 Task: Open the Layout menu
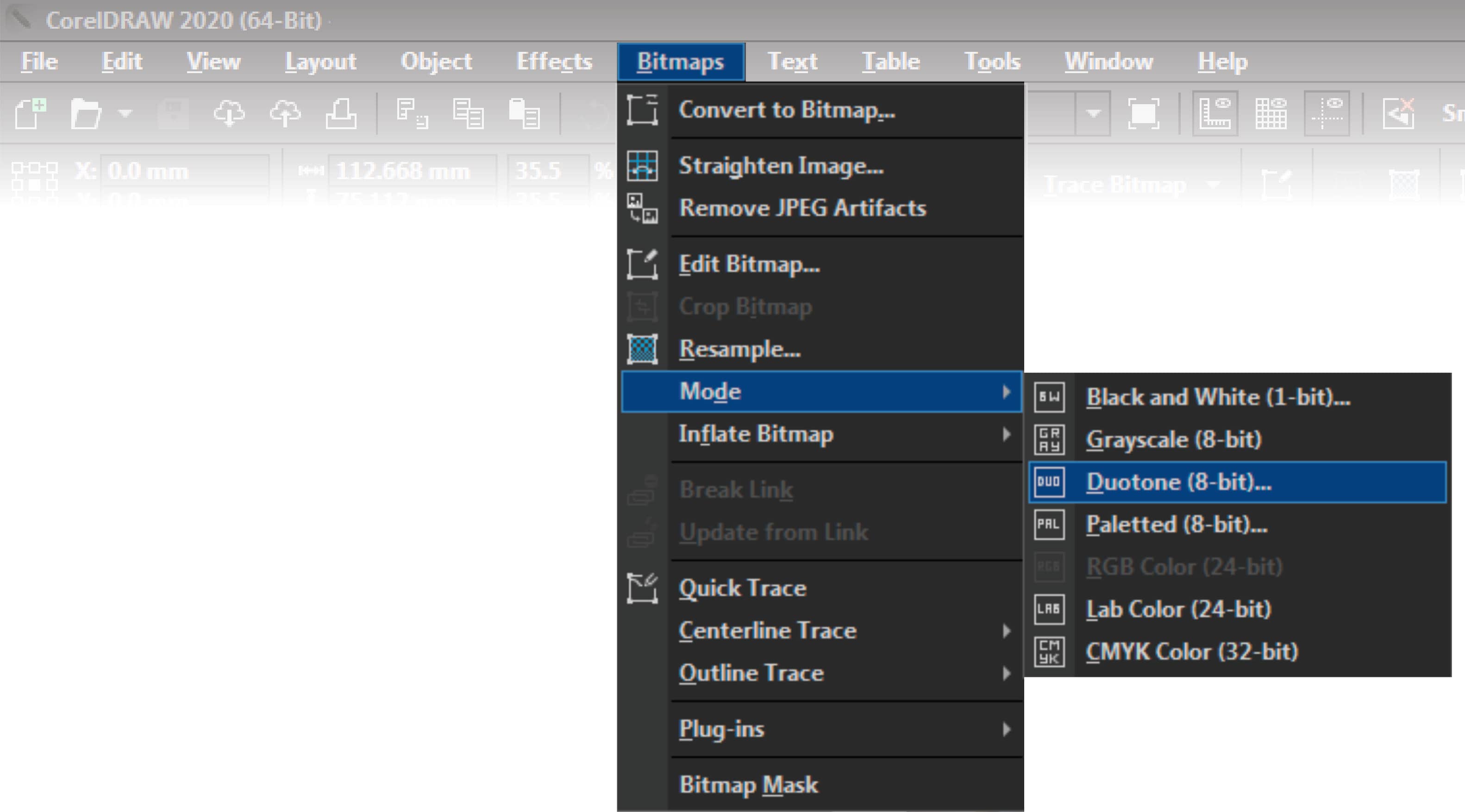point(320,62)
